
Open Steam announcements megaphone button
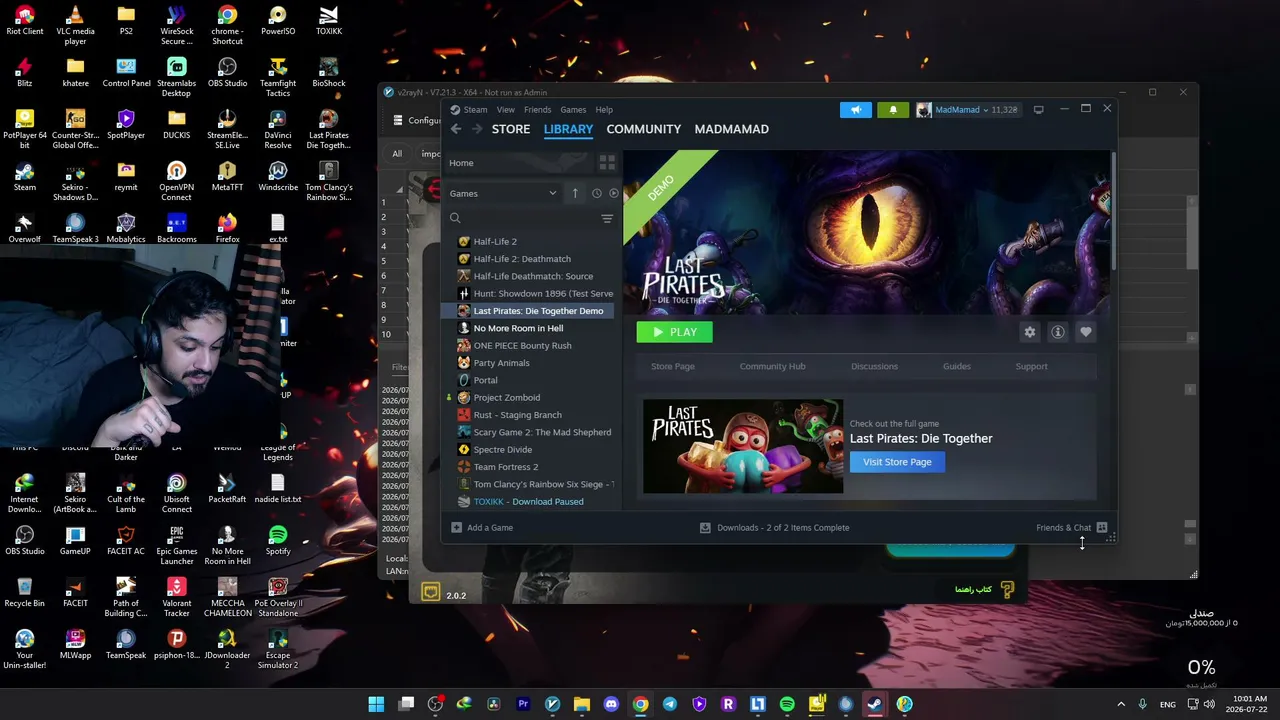(856, 110)
